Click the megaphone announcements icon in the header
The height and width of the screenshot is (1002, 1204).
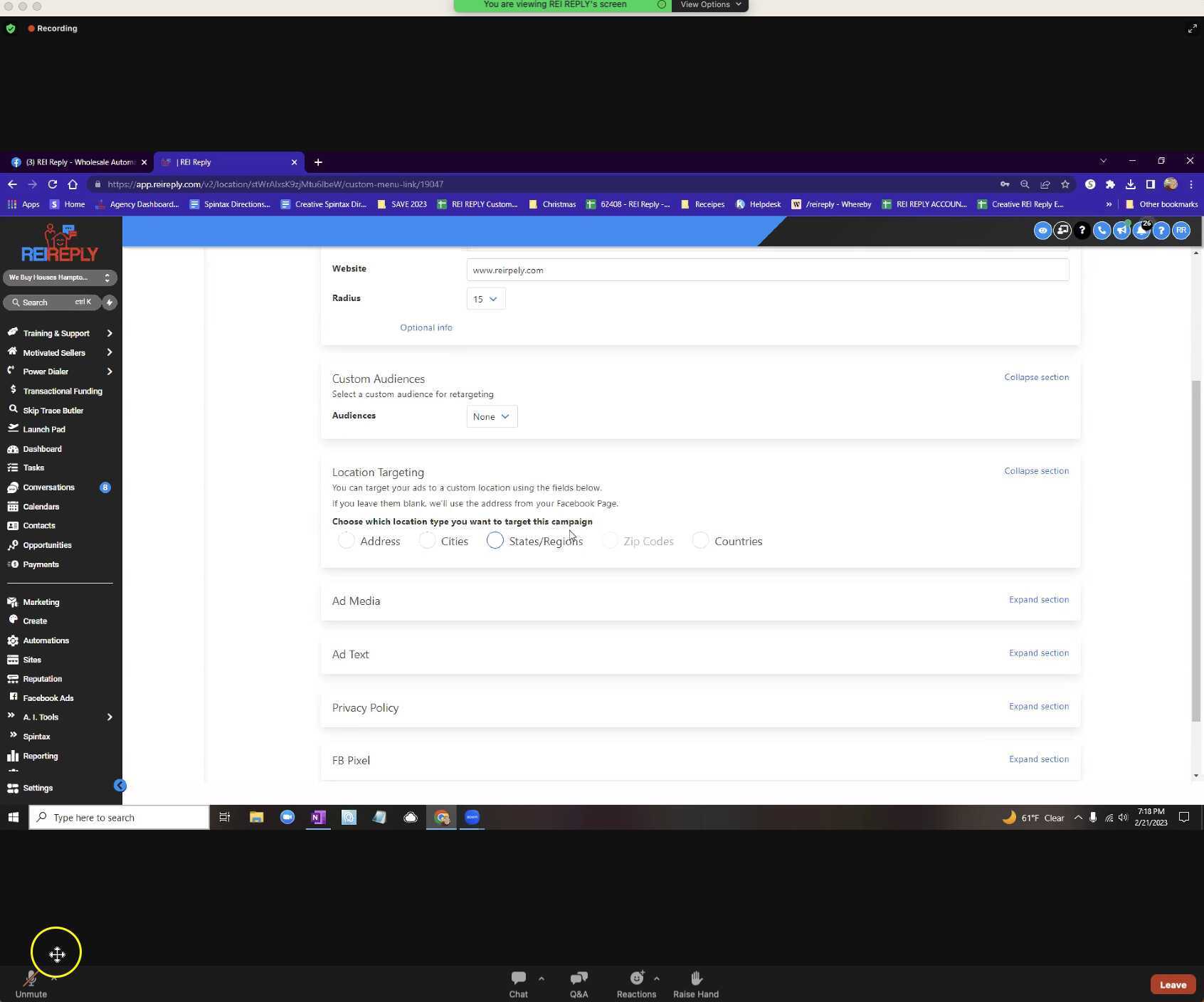(1121, 231)
